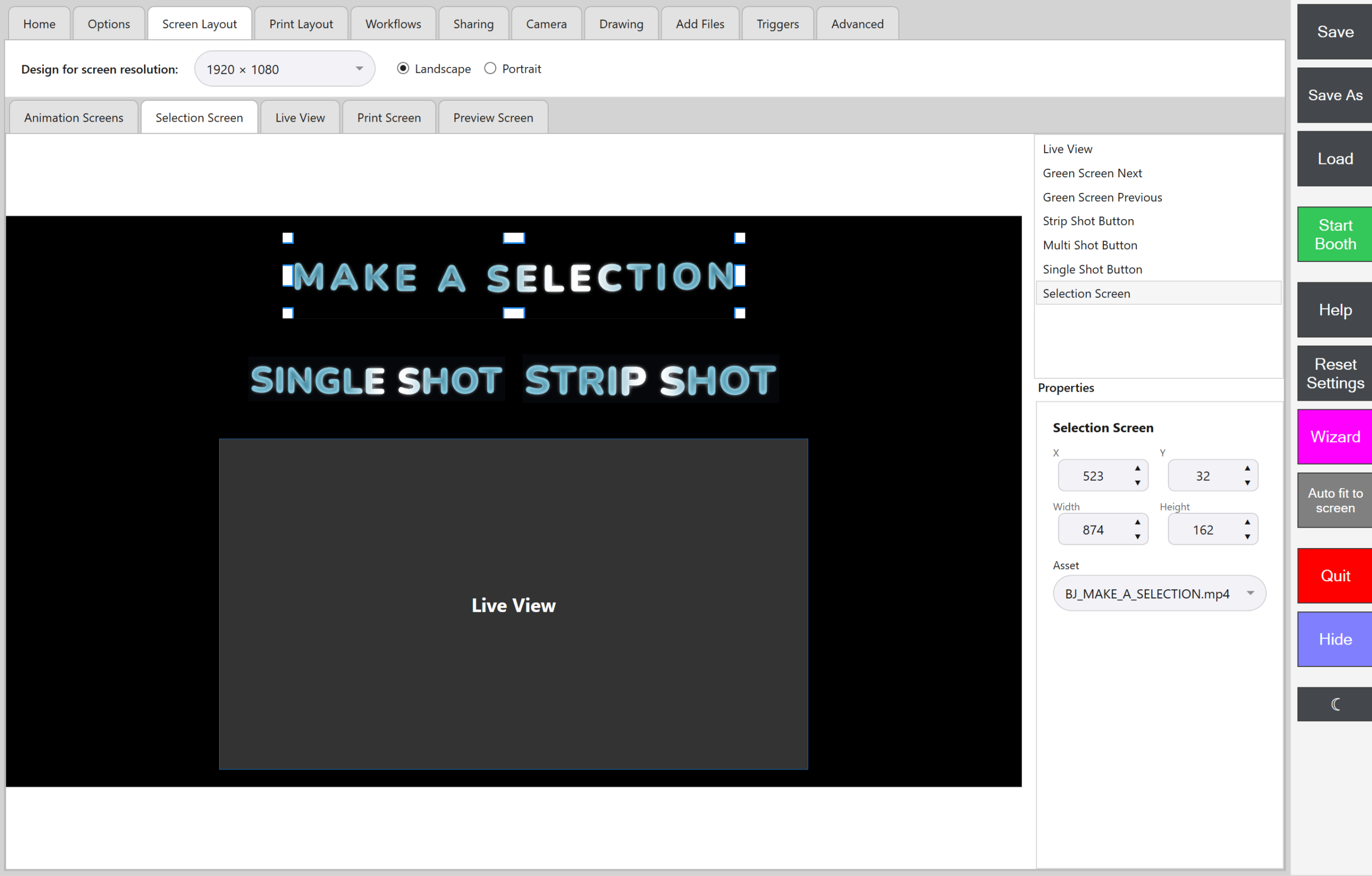This screenshot has height=876, width=1372.
Task: Select Strip Shot Button in element list
Action: (1158, 220)
